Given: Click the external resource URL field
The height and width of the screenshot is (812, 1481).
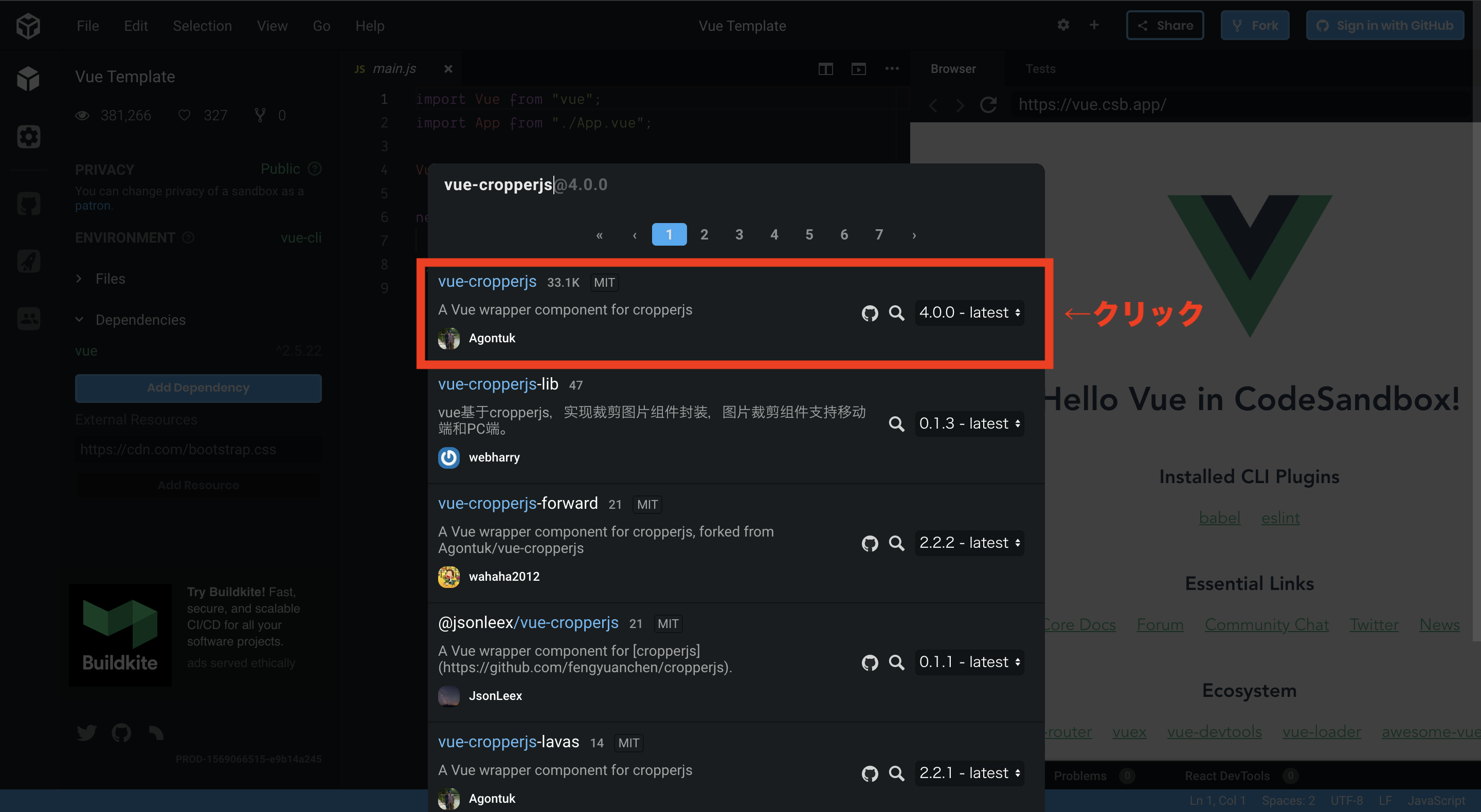Looking at the screenshot, I should [198, 449].
